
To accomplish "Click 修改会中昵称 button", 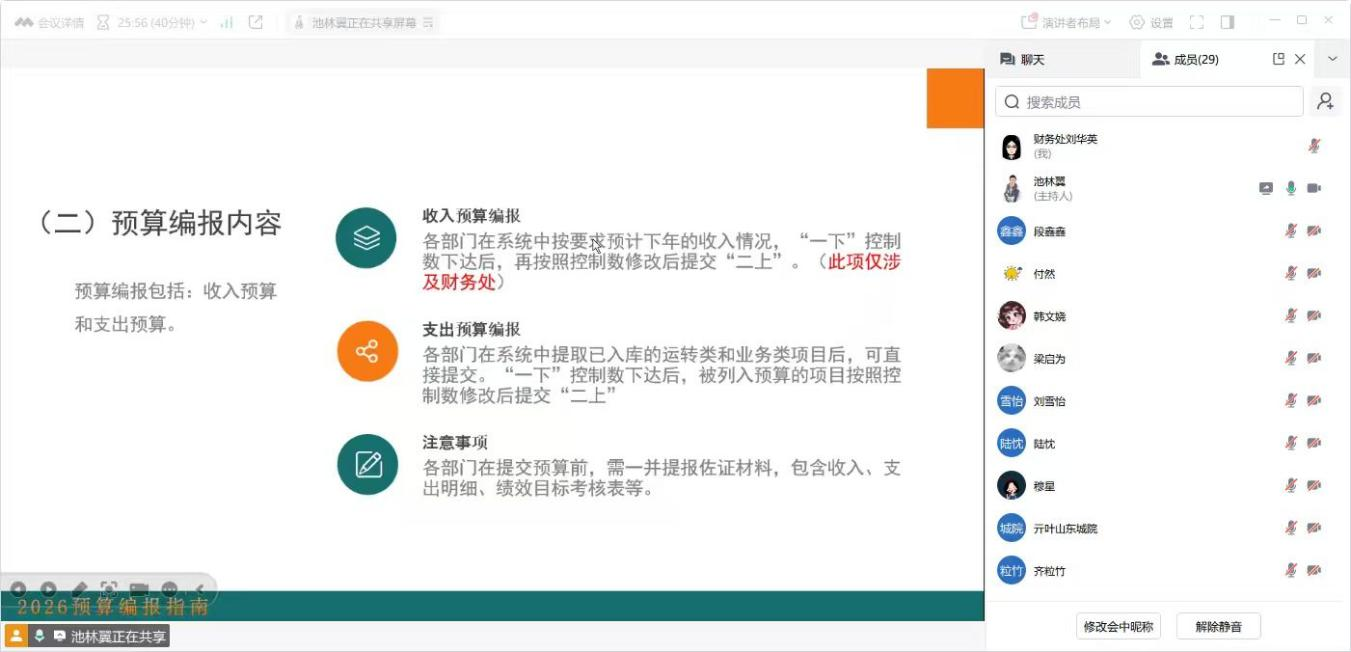I will click(1118, 627).
